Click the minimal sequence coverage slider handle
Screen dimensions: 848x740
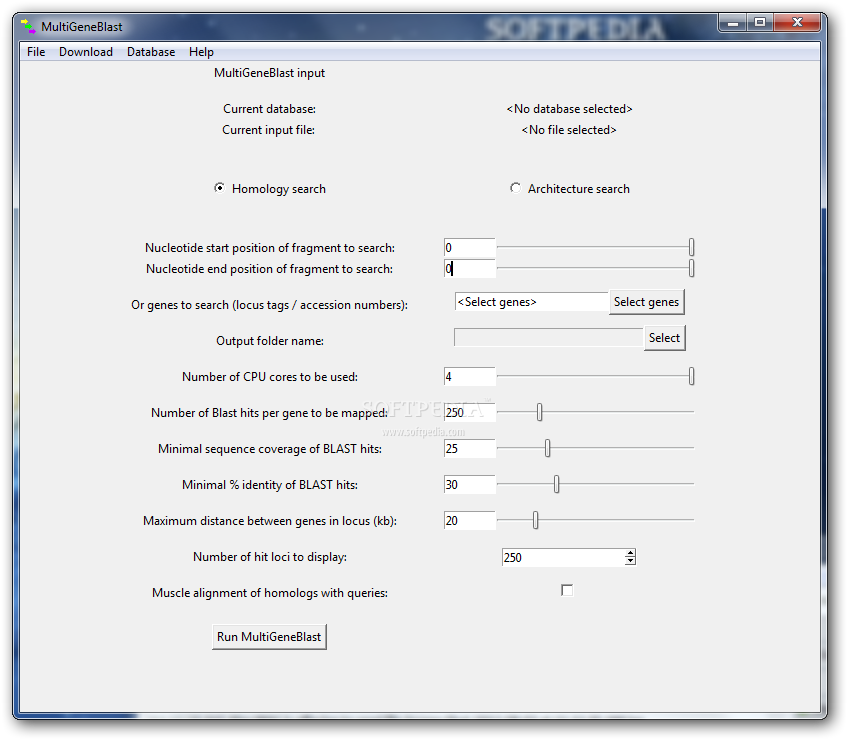547,448
